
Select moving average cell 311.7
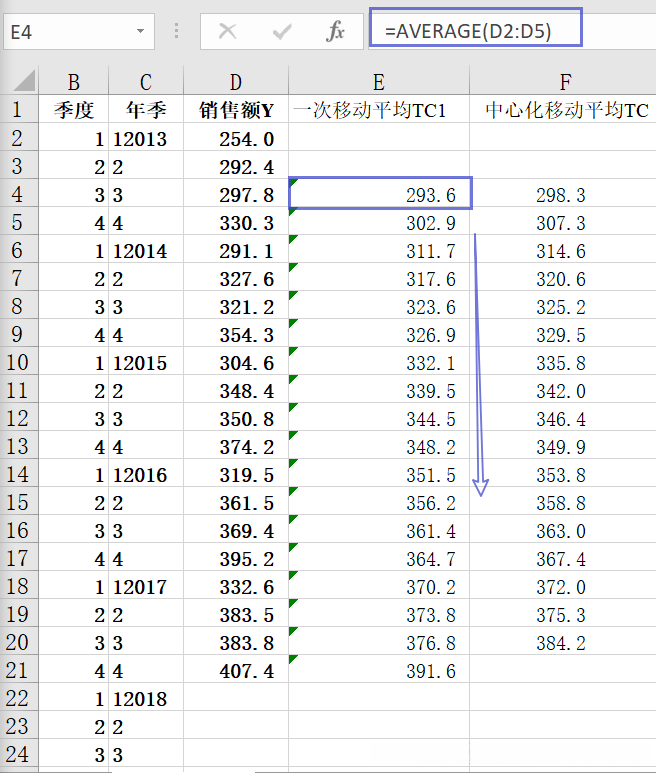pos(379,249)
